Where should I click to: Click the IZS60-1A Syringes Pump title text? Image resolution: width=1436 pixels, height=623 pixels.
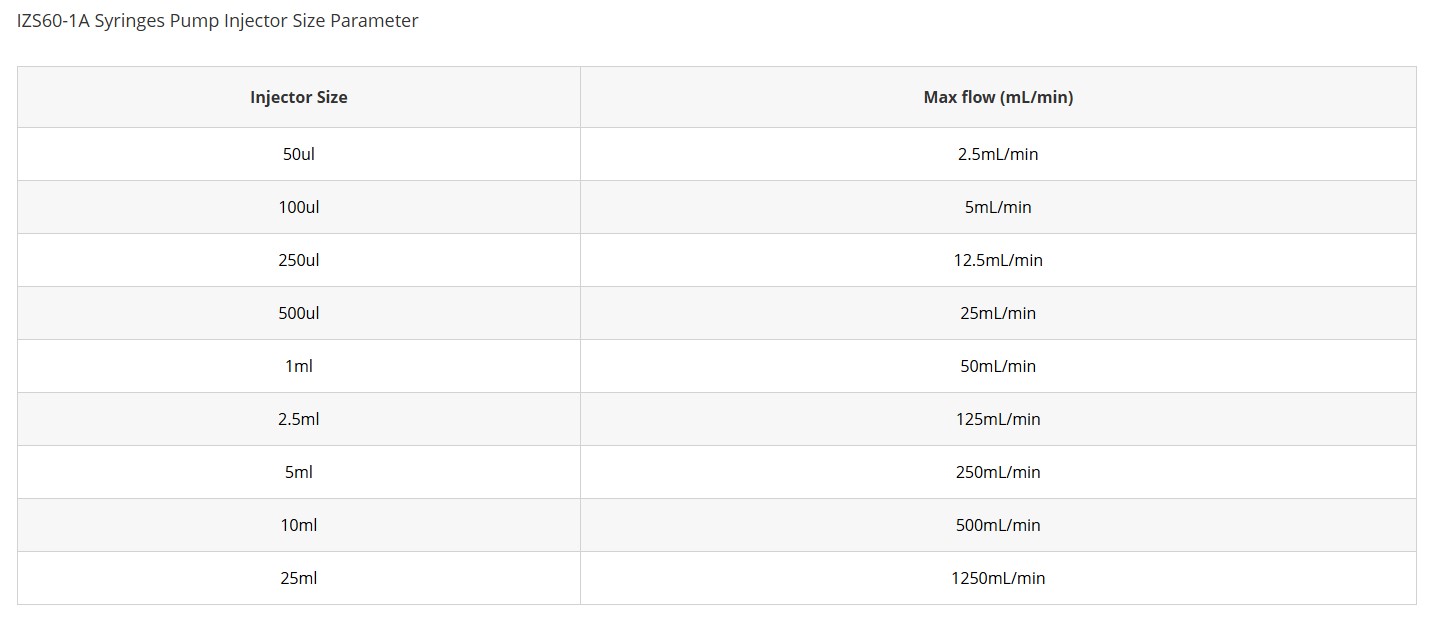(217, 21)
